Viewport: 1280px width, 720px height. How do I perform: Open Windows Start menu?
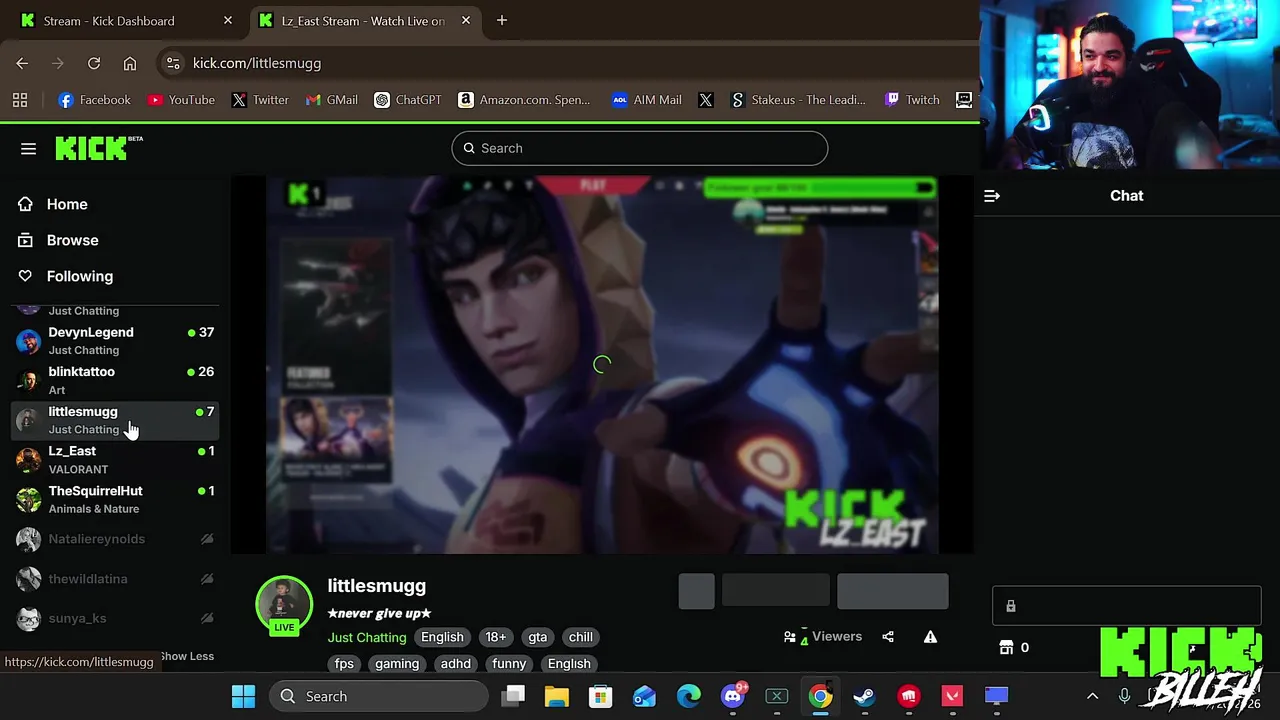[243, 696]
